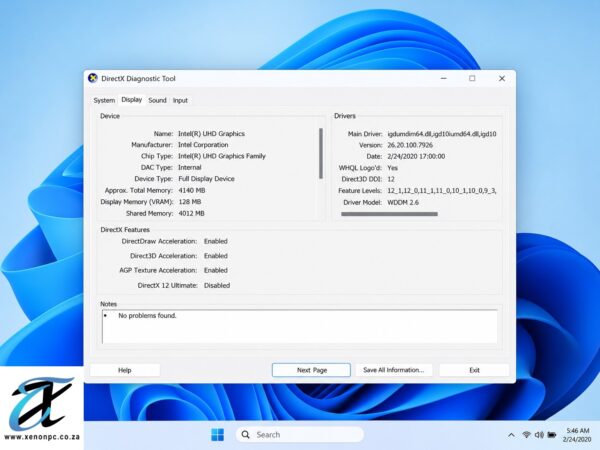Click the DAC Type value Internal
Screen dimensions: 600x450
(x=189, y=167)
